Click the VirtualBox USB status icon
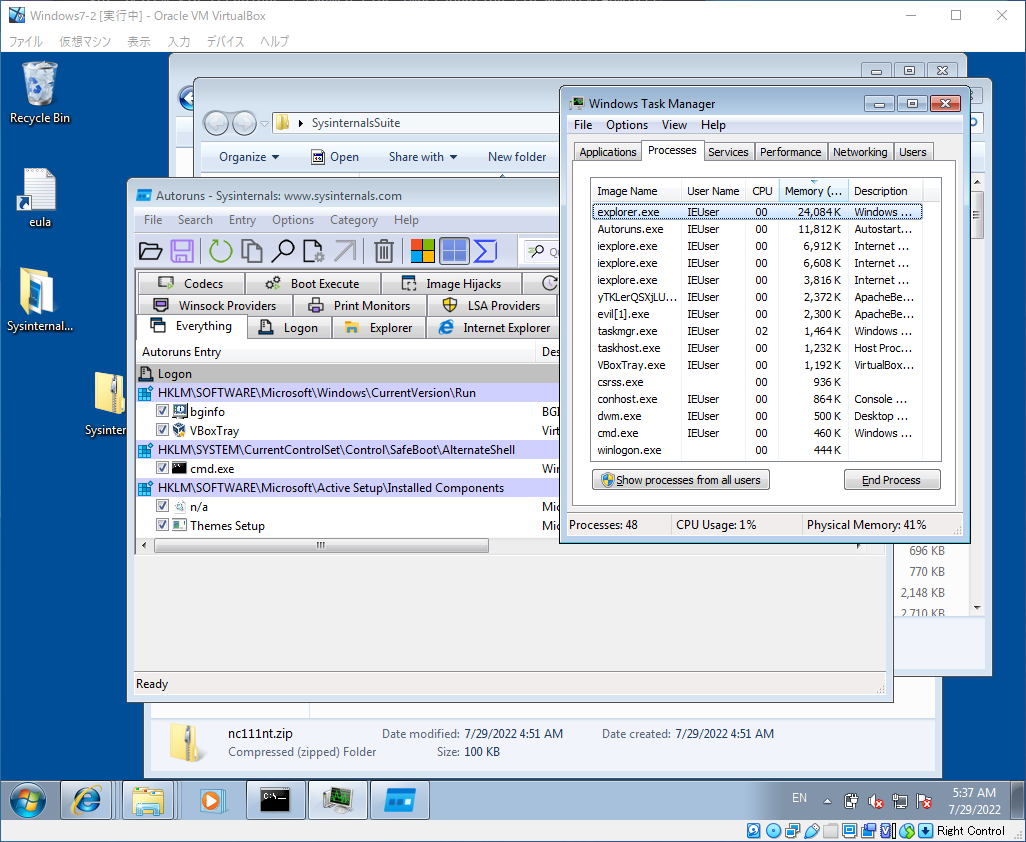The width and height of the screenshot is (1026, 842). pos(811,831)
